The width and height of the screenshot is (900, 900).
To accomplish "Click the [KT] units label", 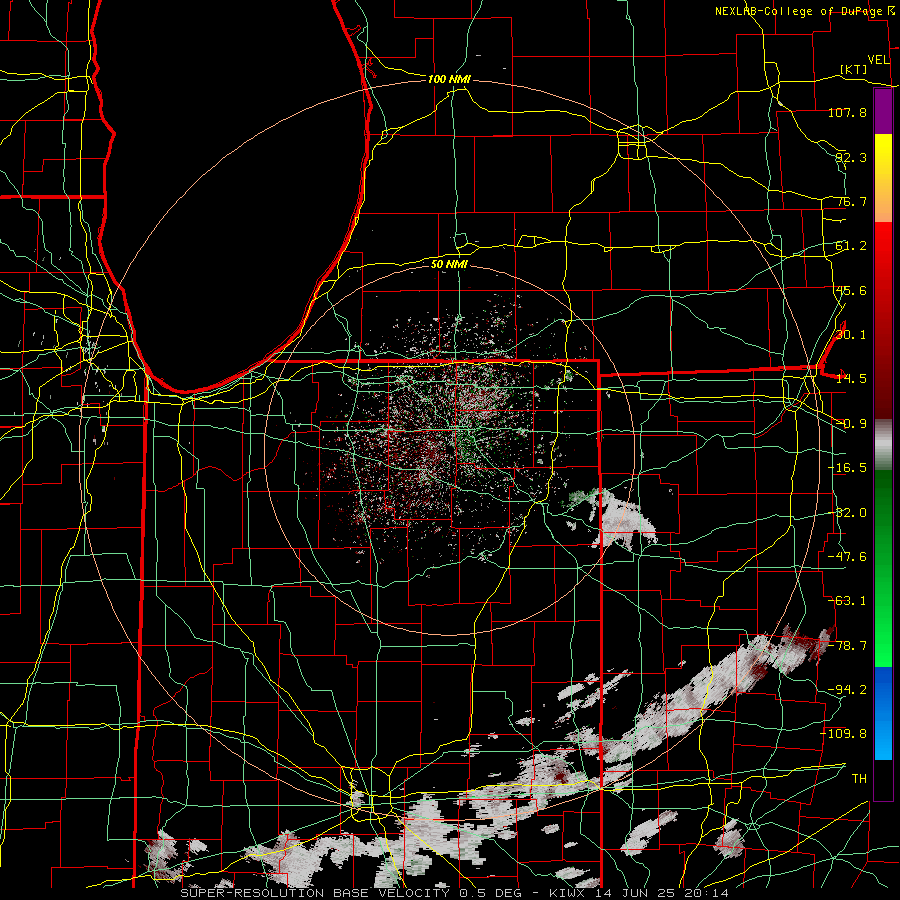I will coord(854,69).
